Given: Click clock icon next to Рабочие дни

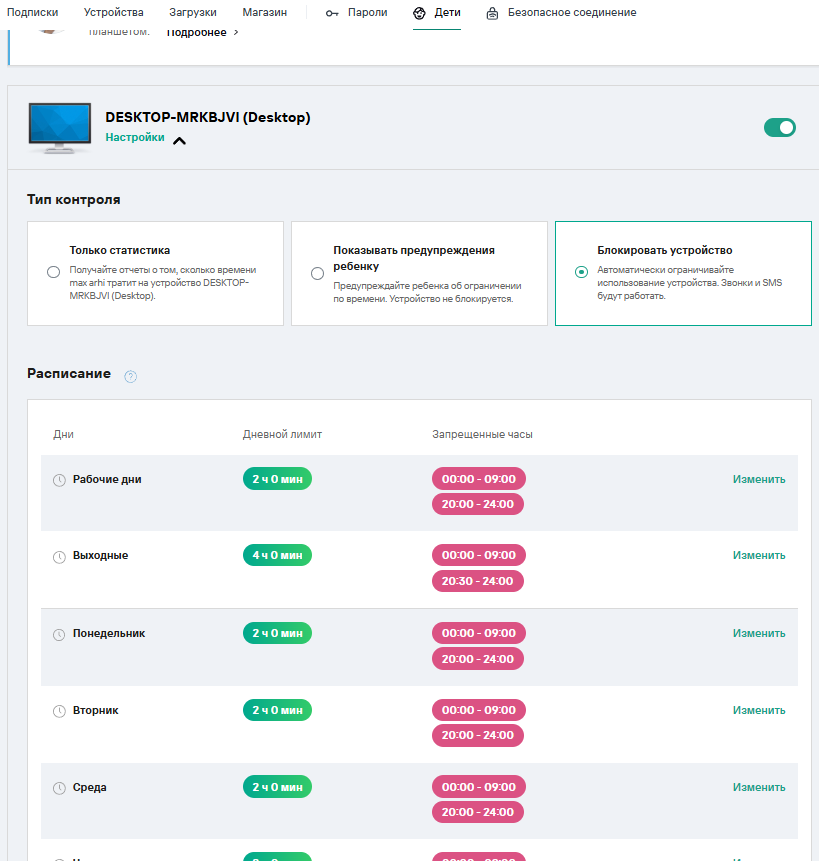Looking at the screenshot, I should point(59,480).
